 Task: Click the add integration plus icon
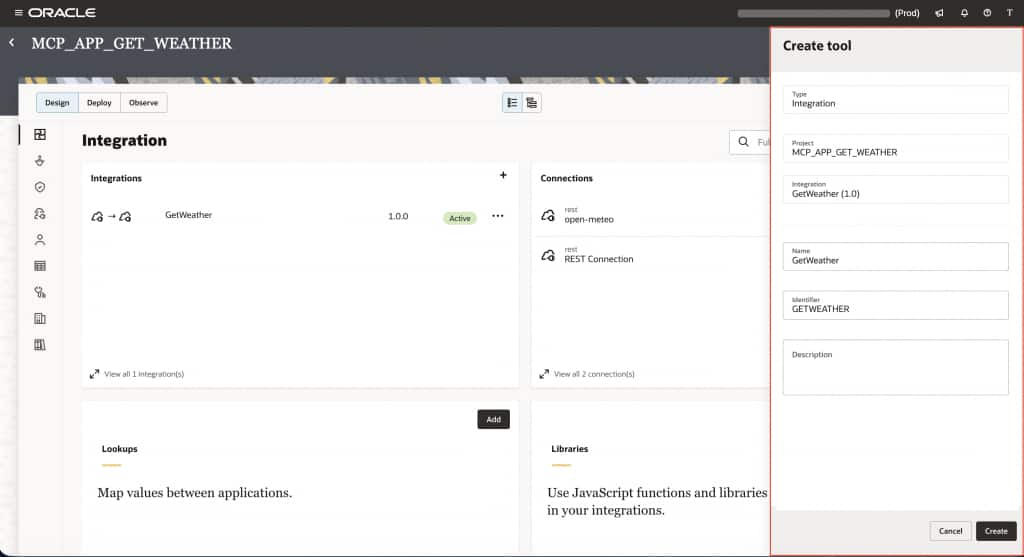click(x=503, y=175)
